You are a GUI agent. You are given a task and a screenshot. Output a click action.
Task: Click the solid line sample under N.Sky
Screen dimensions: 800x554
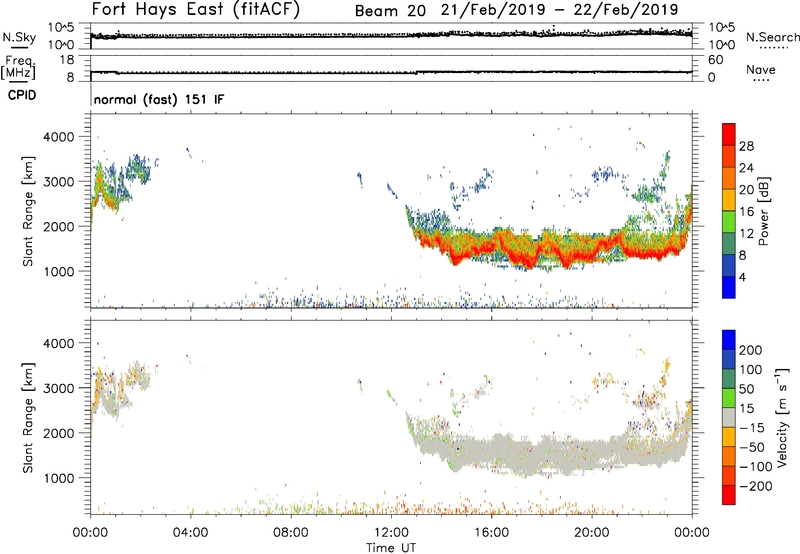(20, 47)
